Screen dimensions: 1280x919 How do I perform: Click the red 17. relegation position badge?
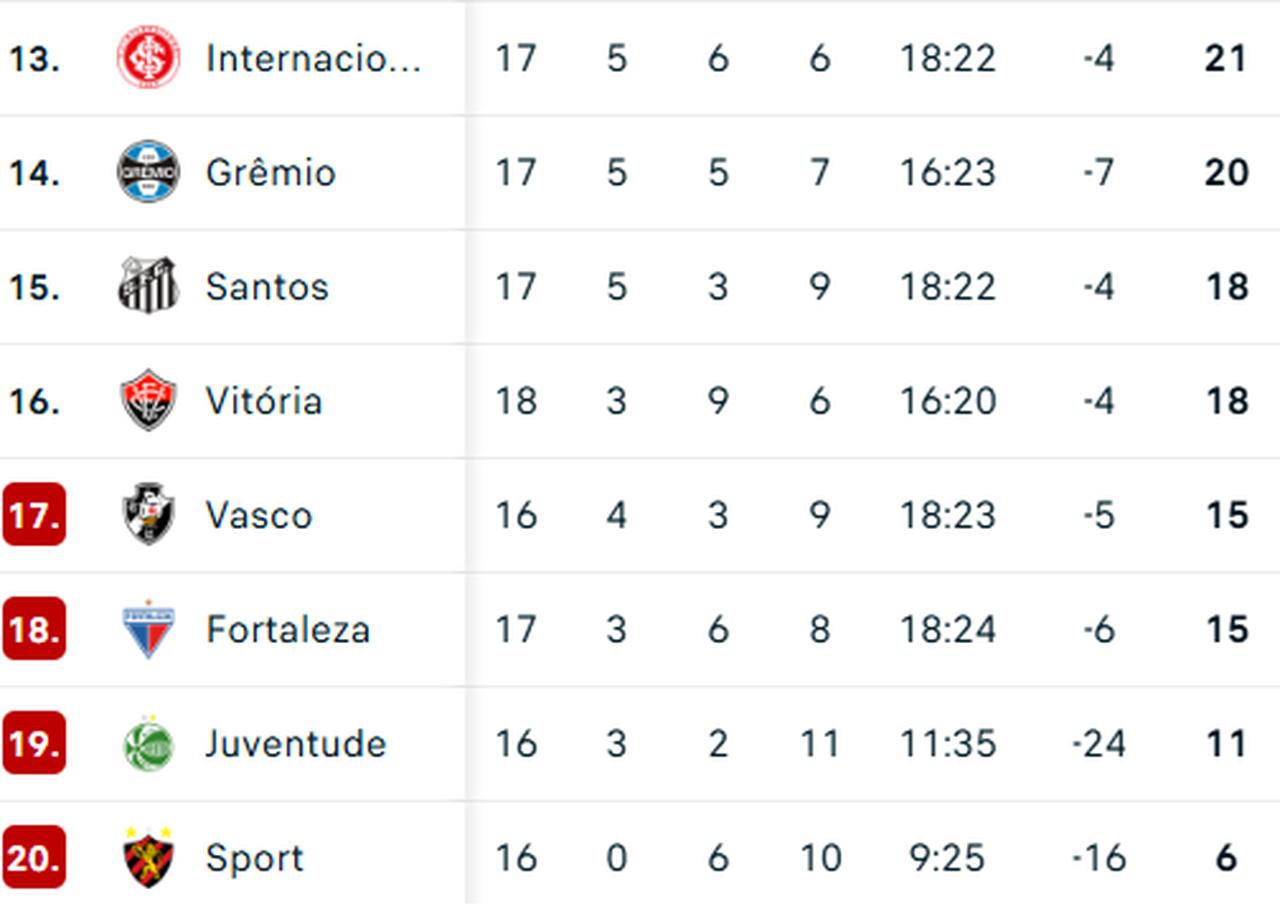click(34, 514)
